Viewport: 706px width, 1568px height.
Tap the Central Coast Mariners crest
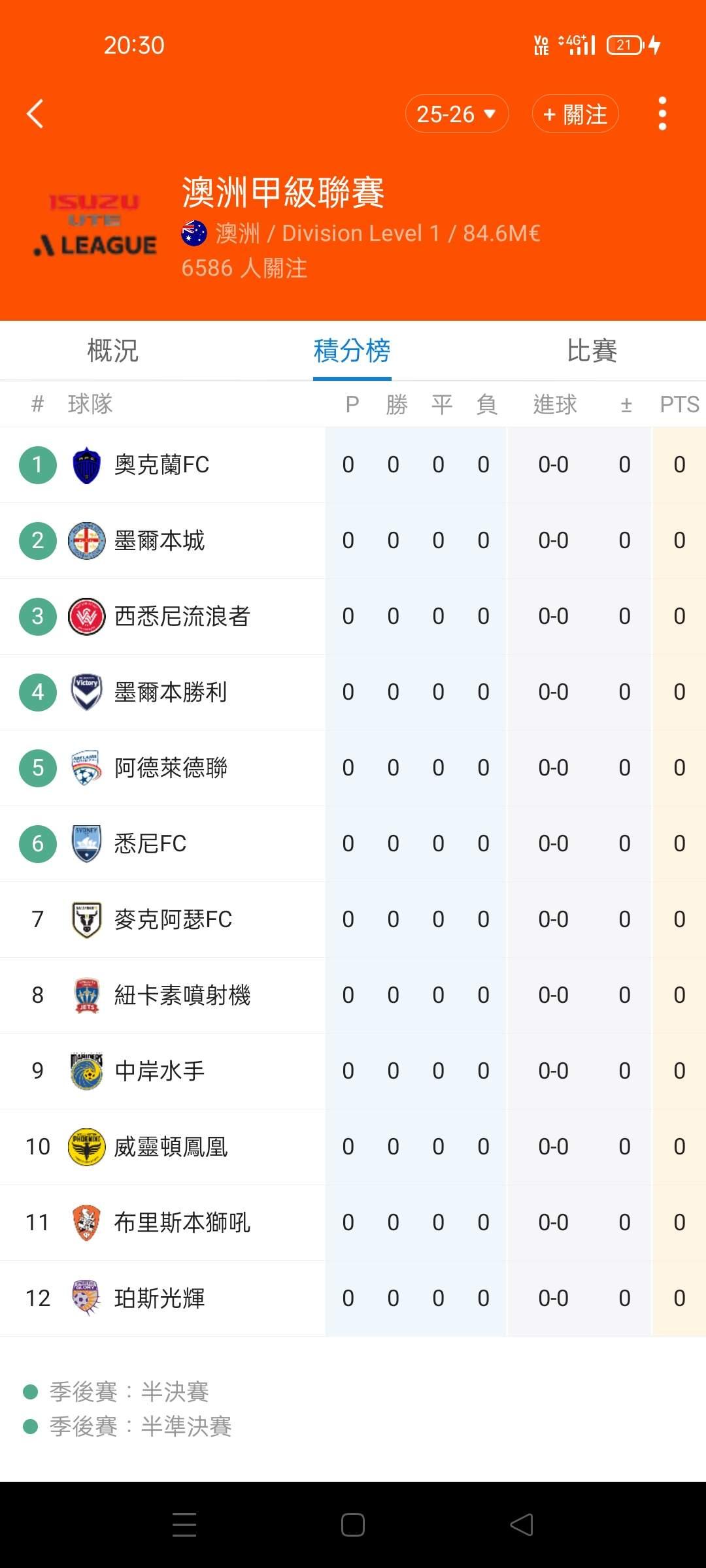point(86,1071)
